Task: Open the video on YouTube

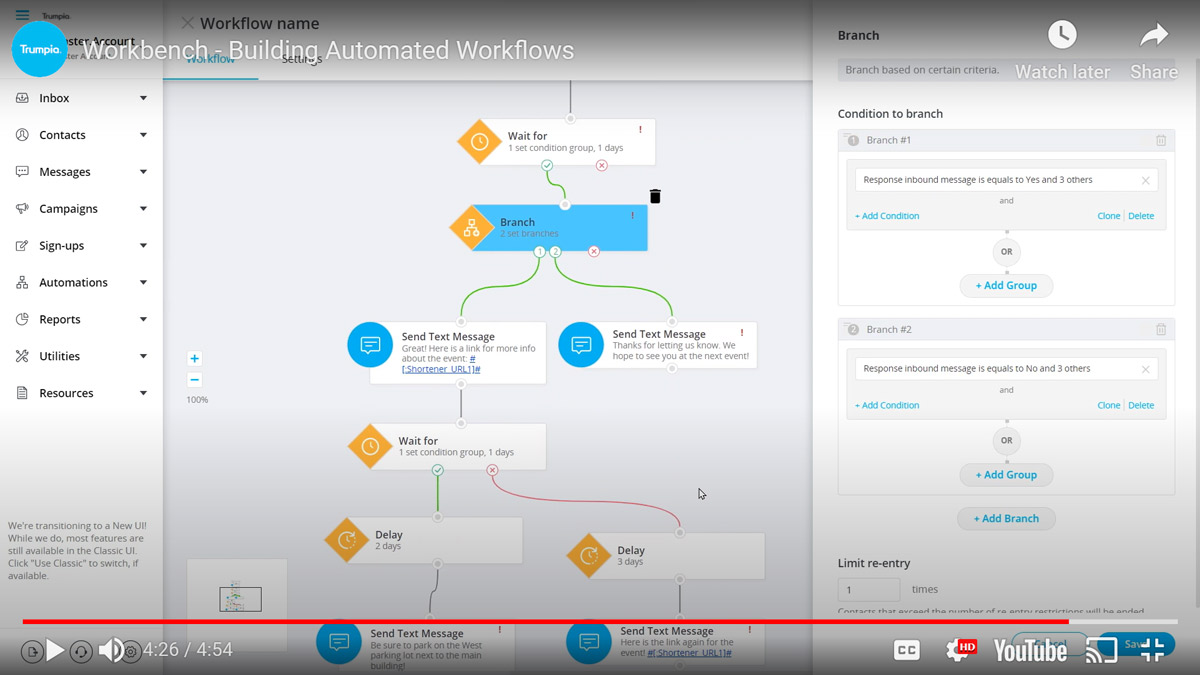Action: [x=1030, y=650]
